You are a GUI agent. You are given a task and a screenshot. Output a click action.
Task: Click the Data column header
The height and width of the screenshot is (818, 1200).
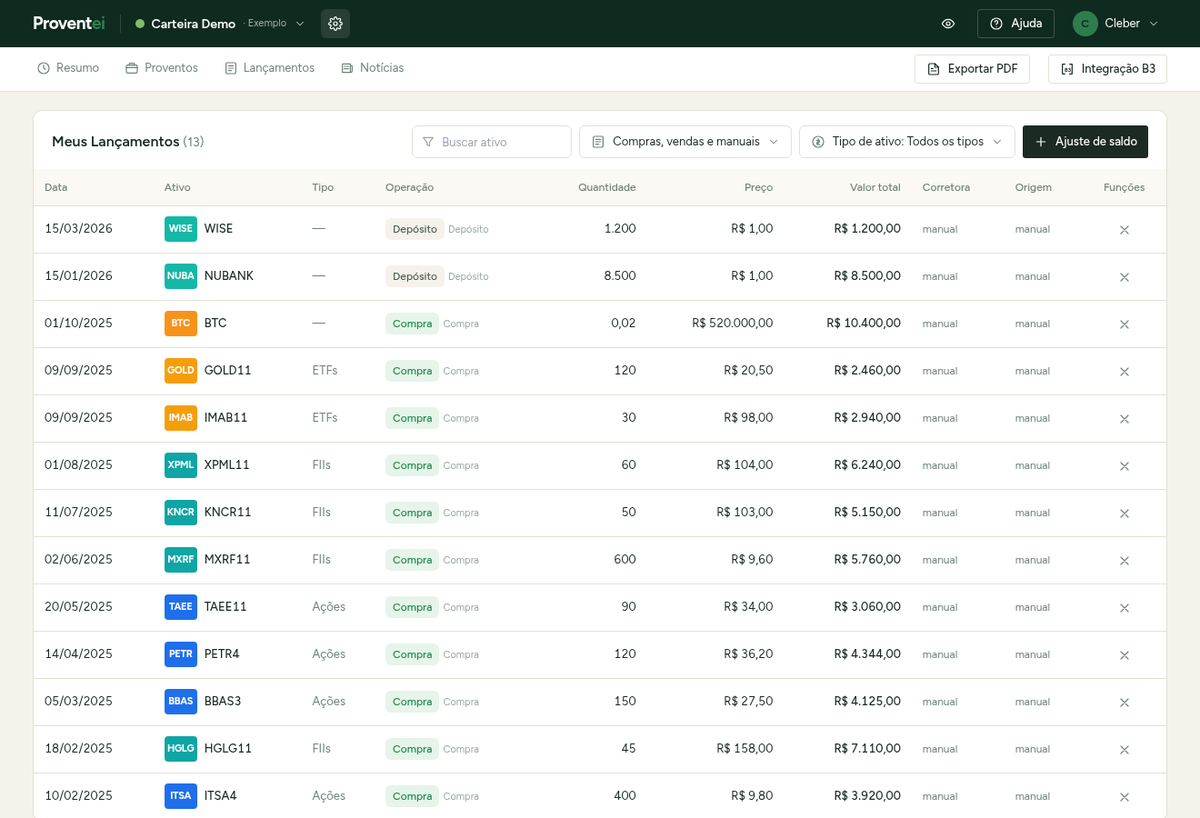[x=56, y=187]
